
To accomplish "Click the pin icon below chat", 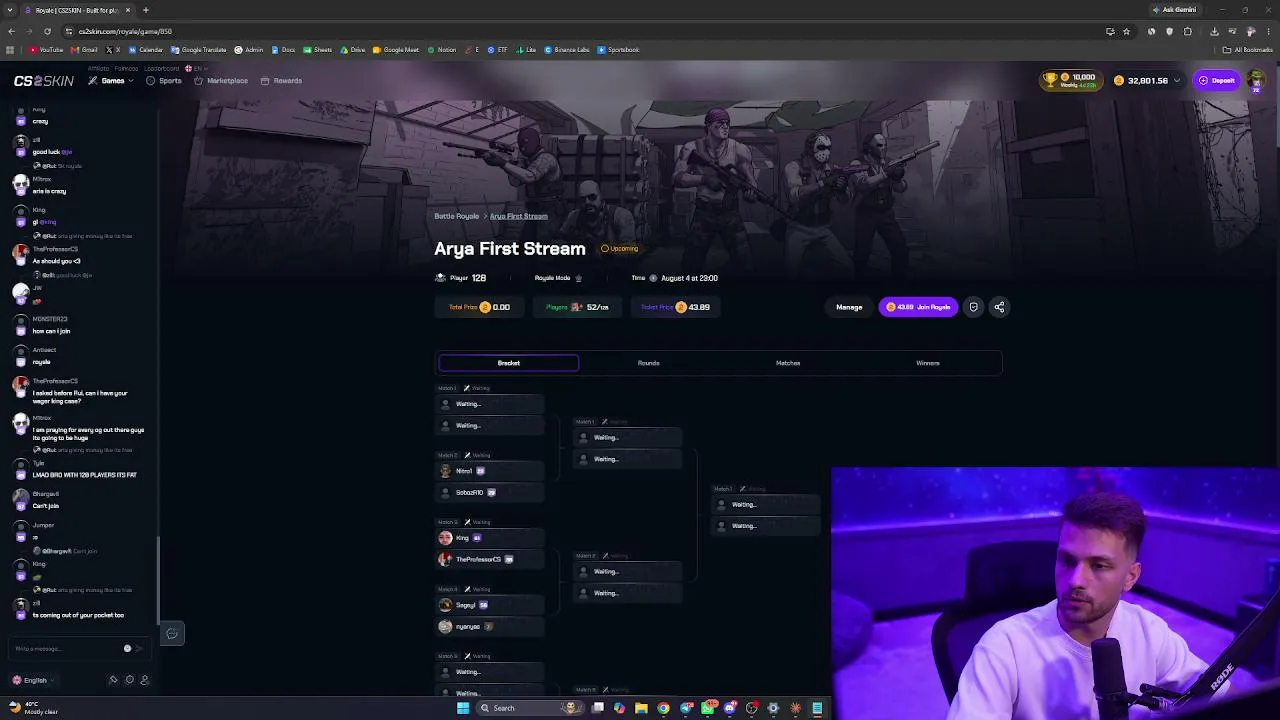I will pos(113,680).
